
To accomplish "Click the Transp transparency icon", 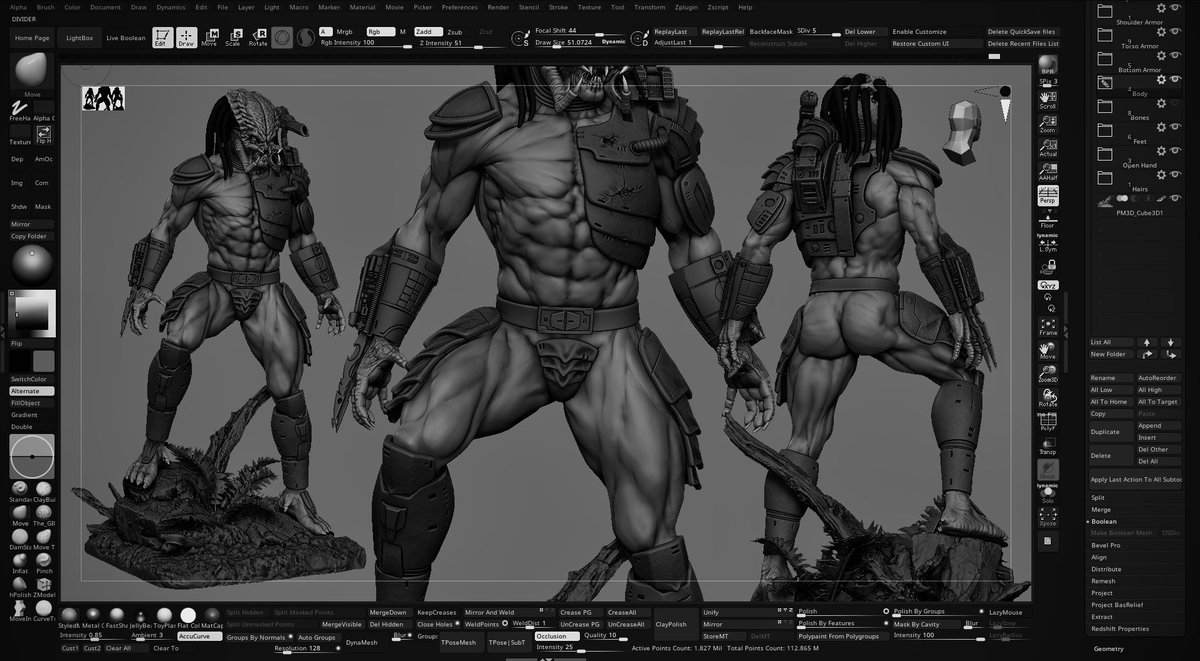I will 1048,446.
